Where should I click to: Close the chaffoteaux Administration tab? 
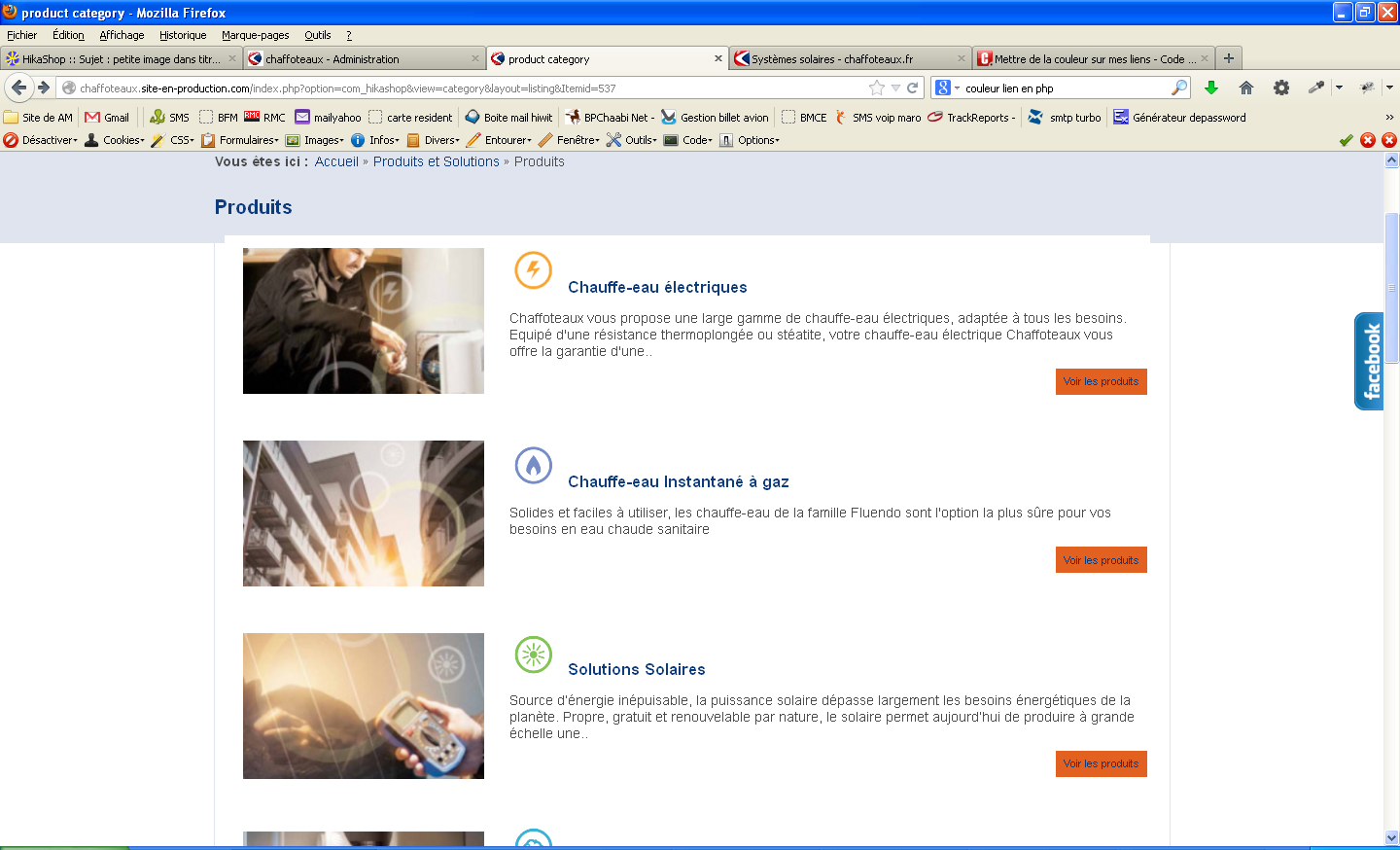[475, 58]
